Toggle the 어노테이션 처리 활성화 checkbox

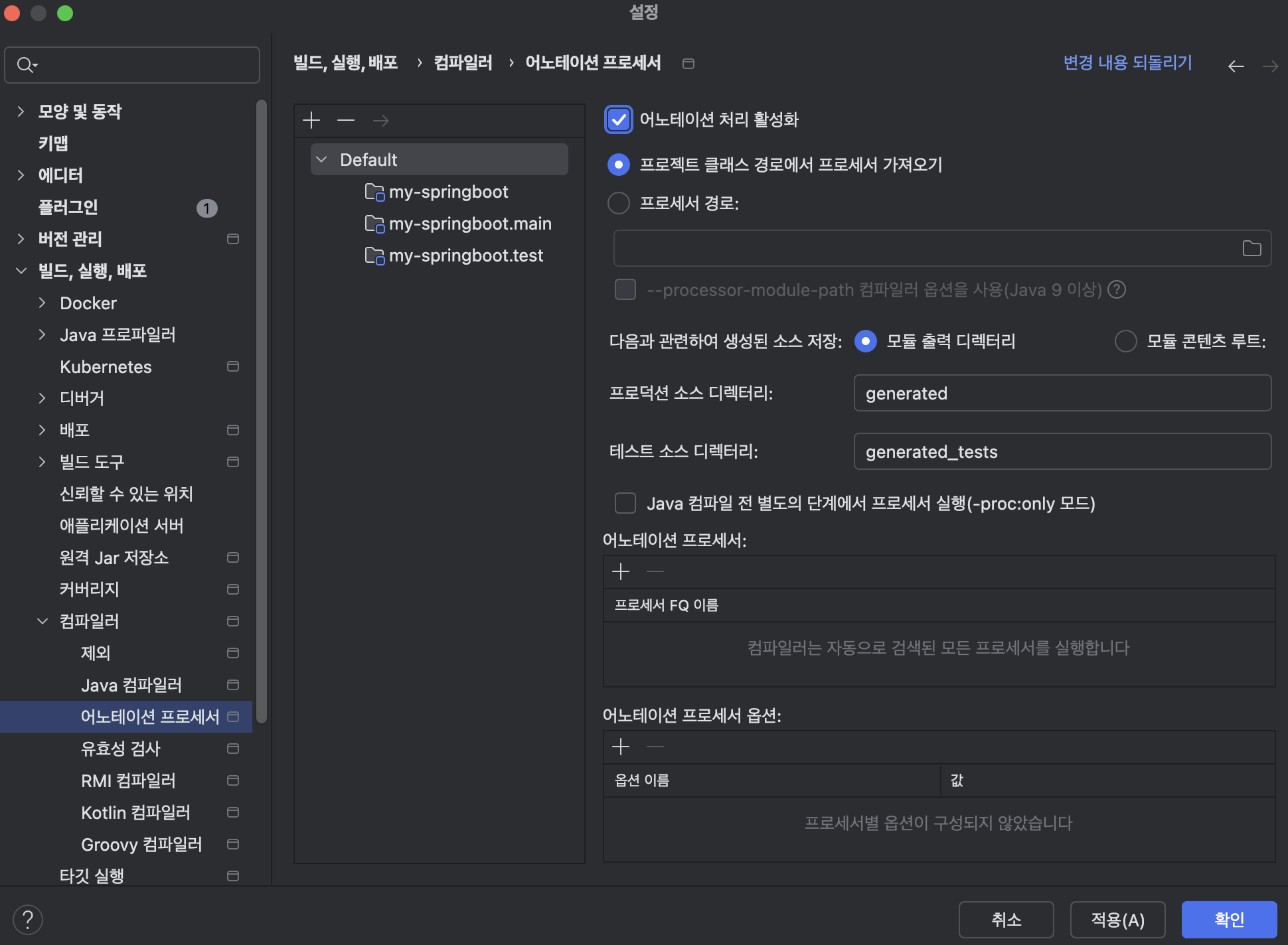619,120
